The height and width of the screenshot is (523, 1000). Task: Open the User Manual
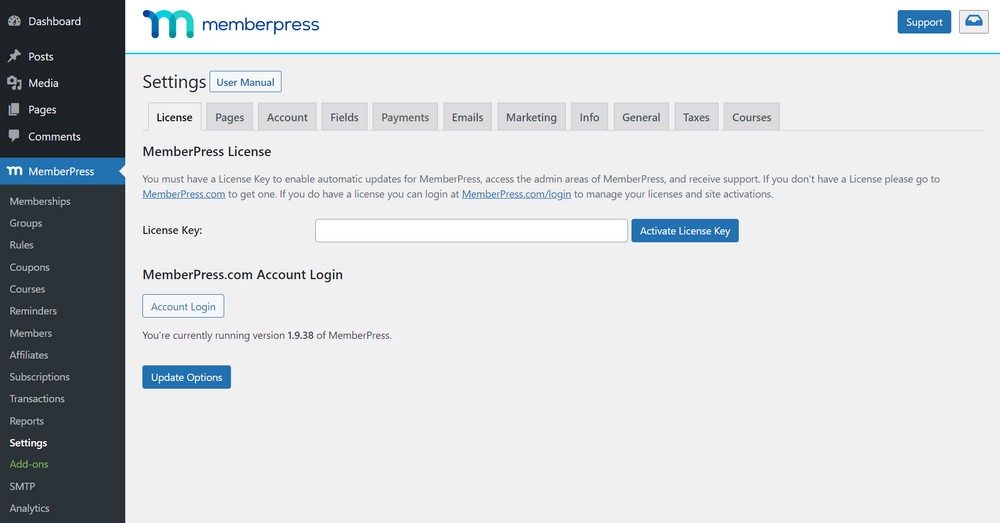coord(245,82)
